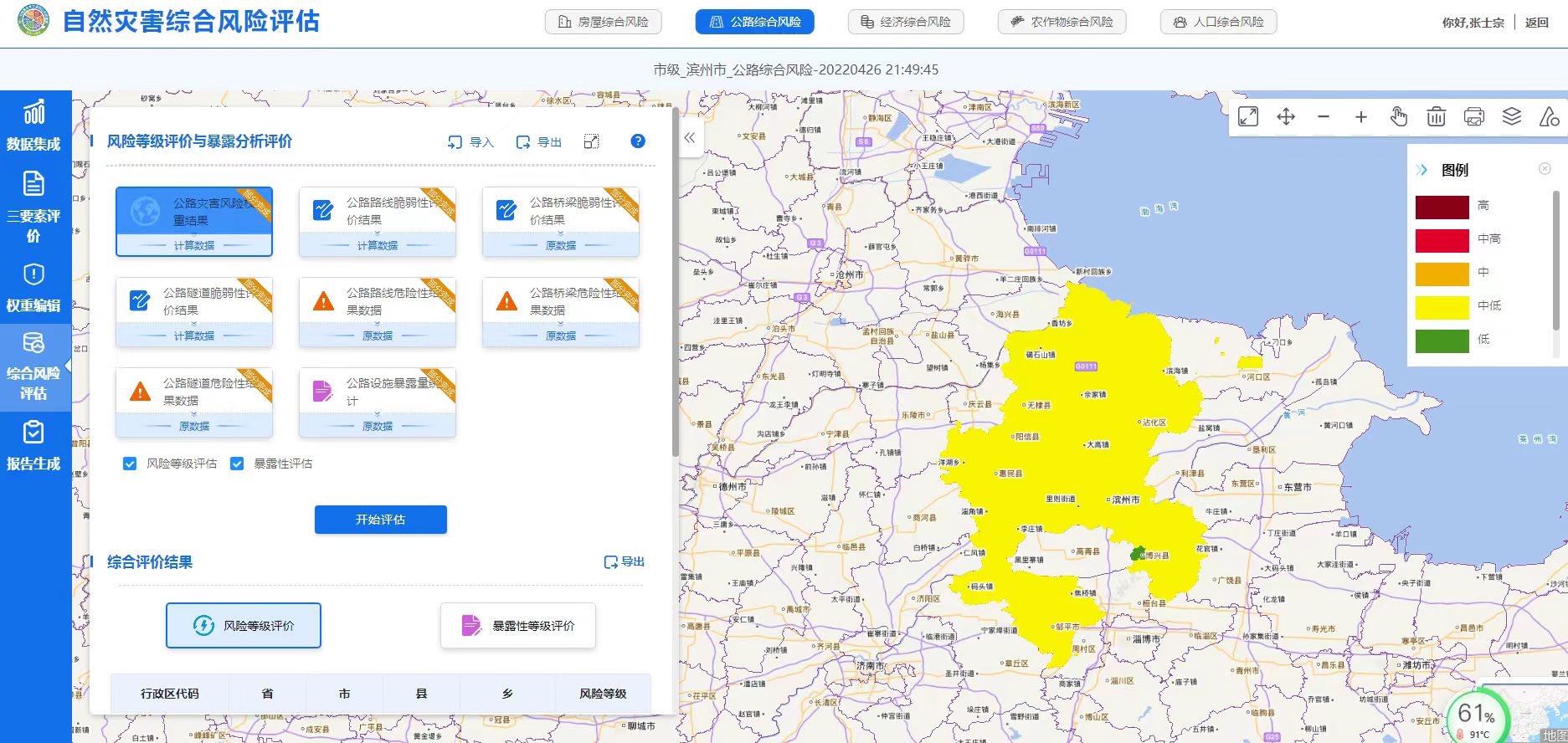Click 导入 at the panel top
1568x743 pixels.
[471, 142]
